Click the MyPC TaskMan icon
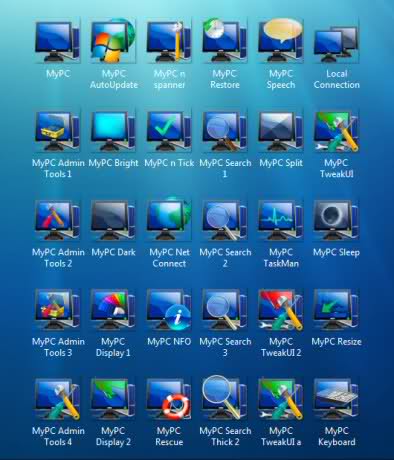The image size is (394, 460). point(280,220)
